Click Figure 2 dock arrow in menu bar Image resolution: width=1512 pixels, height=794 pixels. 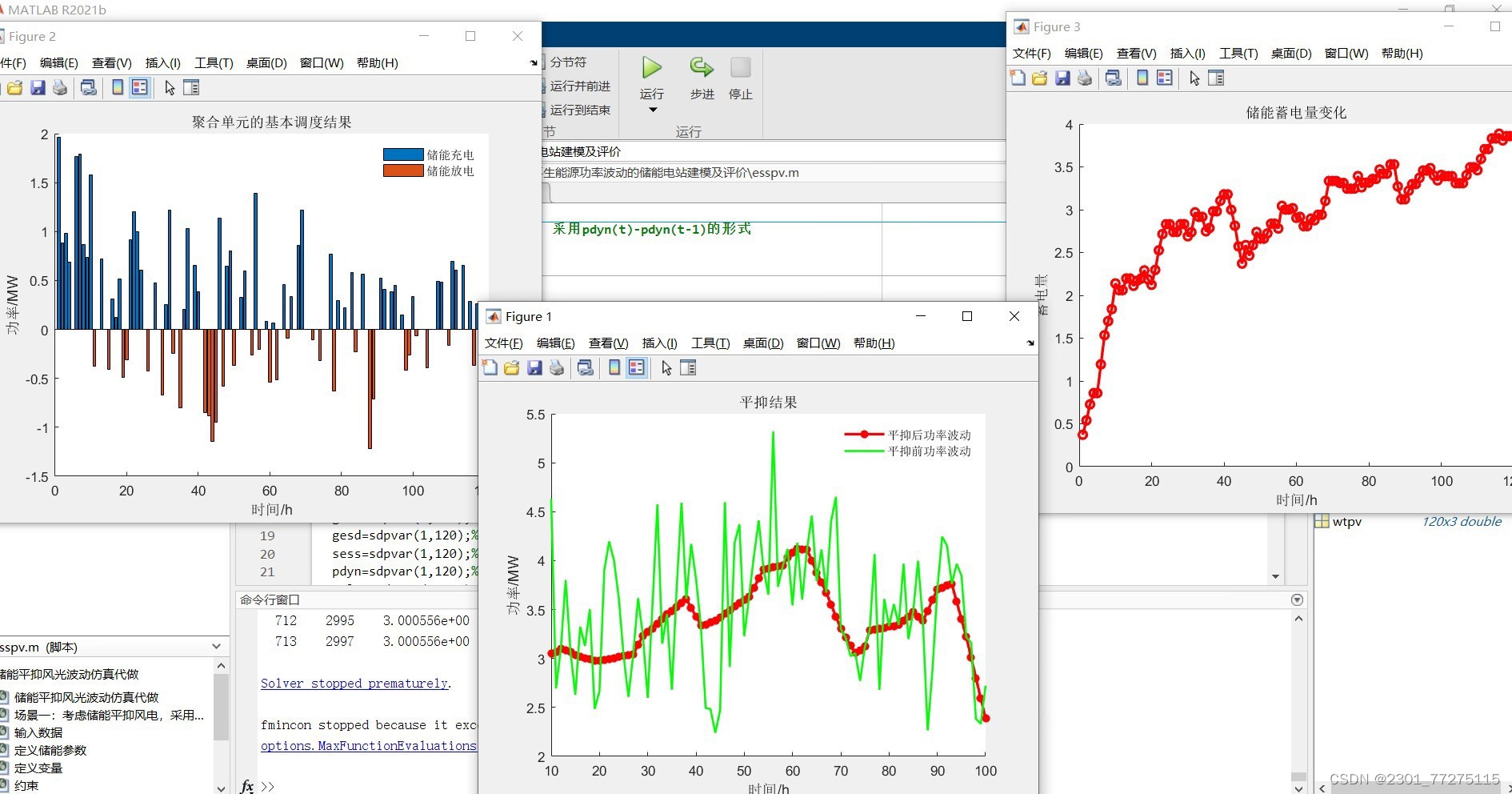click(534, 63)
